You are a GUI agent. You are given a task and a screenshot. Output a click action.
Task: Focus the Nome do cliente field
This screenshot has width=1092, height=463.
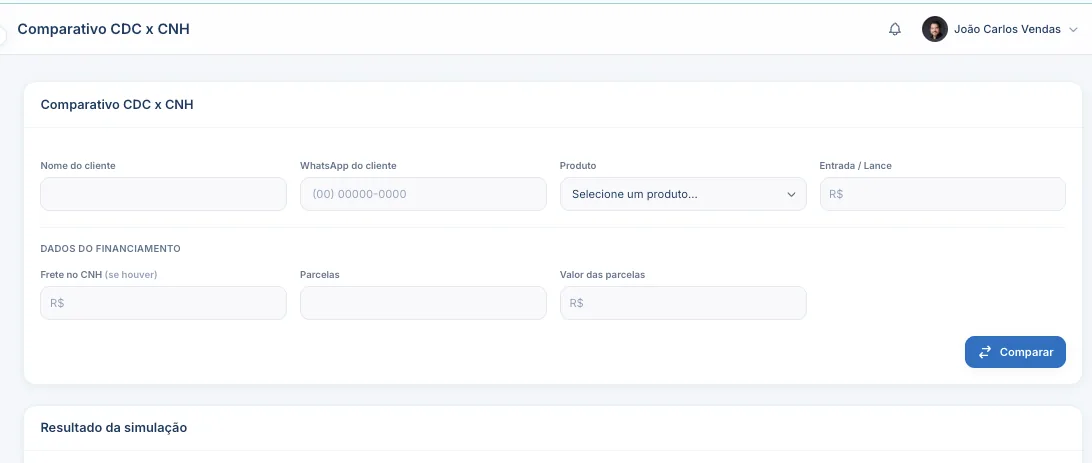[164, 194]
